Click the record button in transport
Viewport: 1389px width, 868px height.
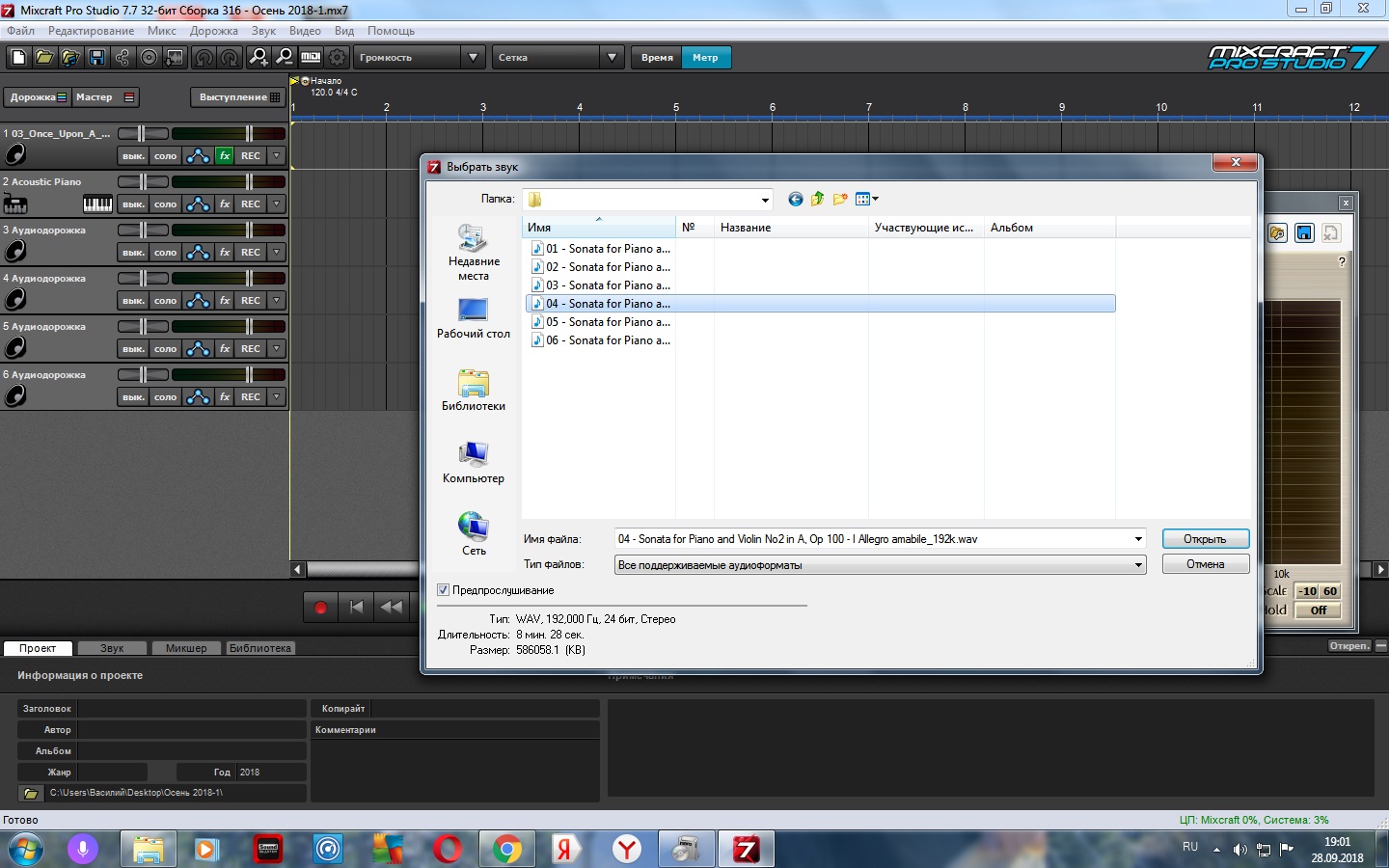321,608
